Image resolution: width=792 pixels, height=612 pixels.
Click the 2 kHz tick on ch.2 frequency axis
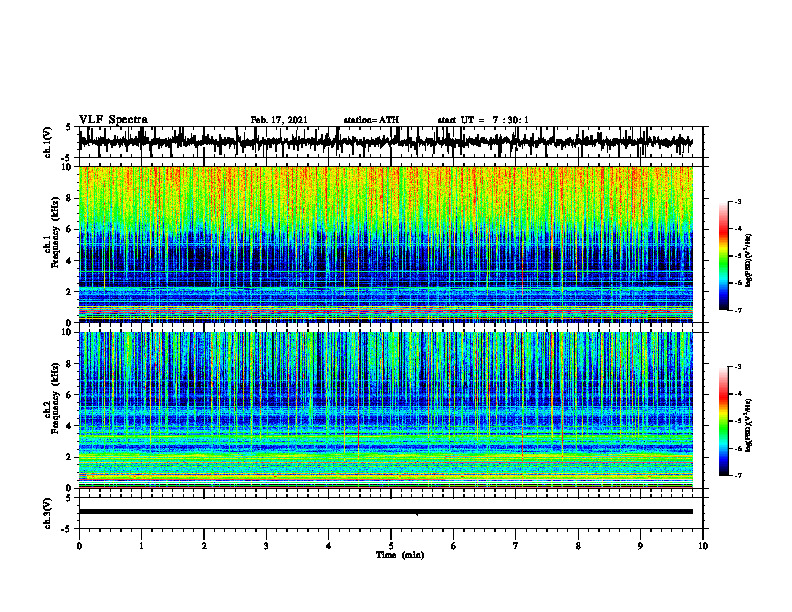point(69,457)
